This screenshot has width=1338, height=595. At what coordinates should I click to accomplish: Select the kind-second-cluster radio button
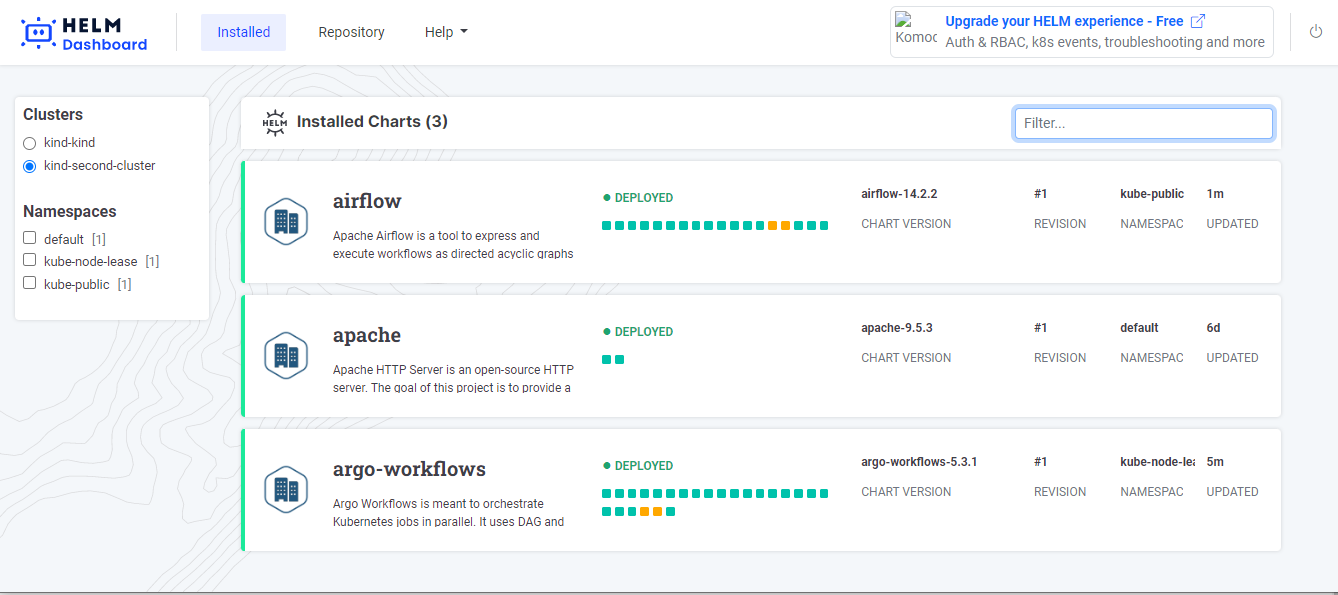pos(30,166)
